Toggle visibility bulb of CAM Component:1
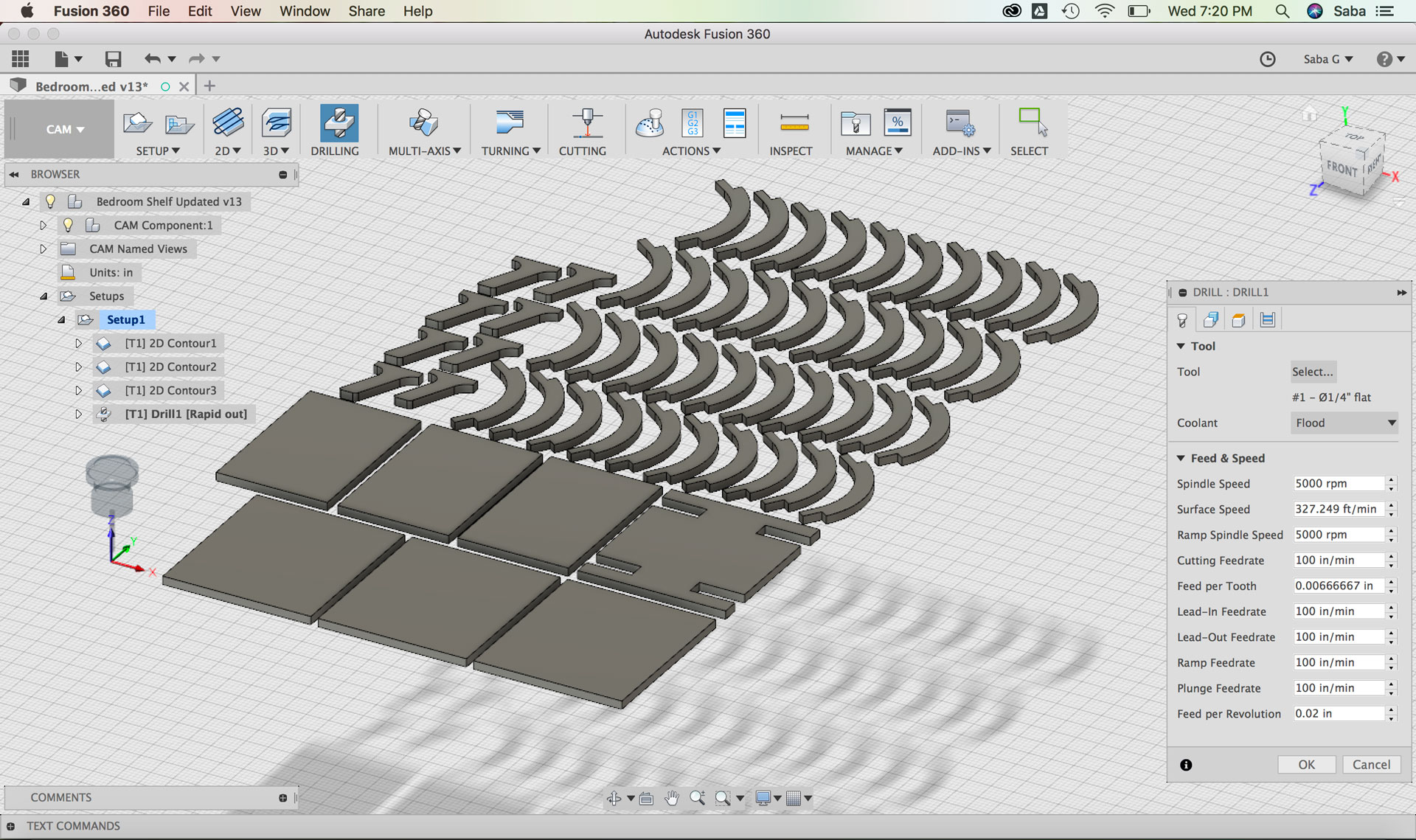The height and width of the screenshot is (840, 1416). pos(68,225)
